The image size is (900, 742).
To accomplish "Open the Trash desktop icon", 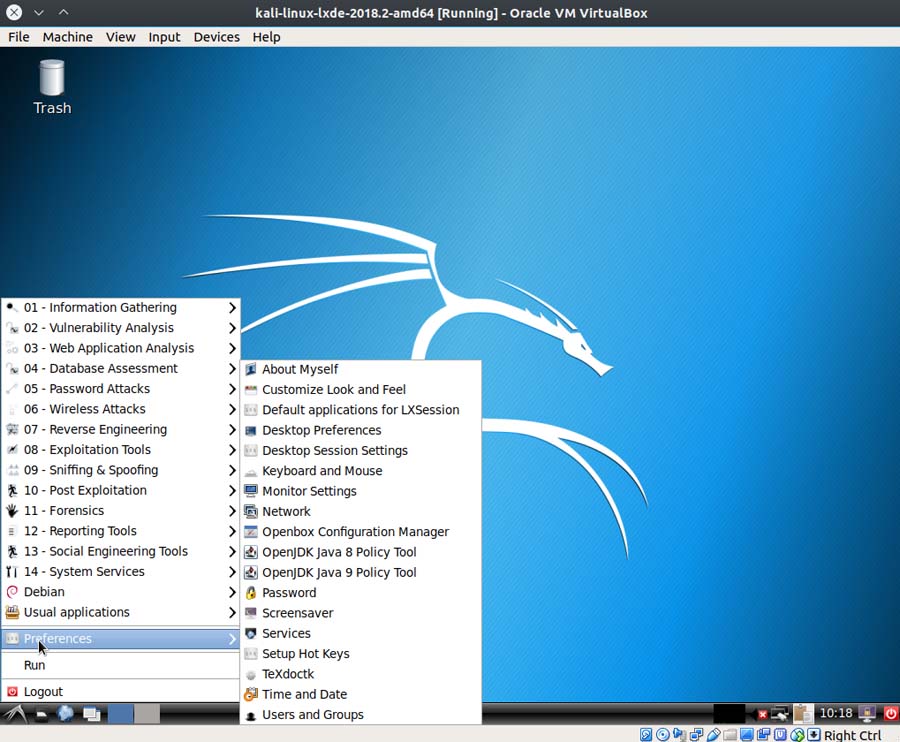I will (52, 87).
